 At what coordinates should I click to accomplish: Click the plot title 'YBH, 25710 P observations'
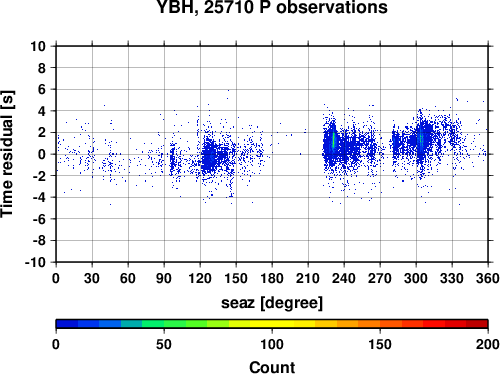tap(272, 7)
